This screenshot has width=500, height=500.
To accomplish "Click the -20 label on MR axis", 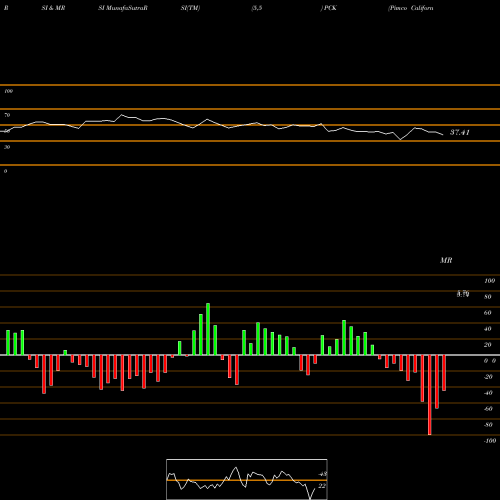I will (x=488, y=377).
